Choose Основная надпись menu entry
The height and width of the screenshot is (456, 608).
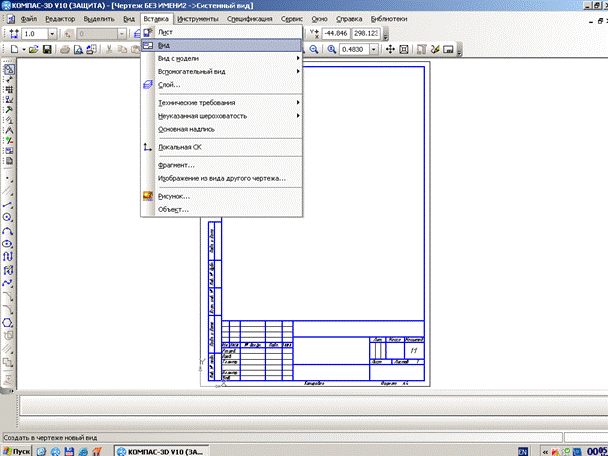pyautogui.click(x=221, y=129)
